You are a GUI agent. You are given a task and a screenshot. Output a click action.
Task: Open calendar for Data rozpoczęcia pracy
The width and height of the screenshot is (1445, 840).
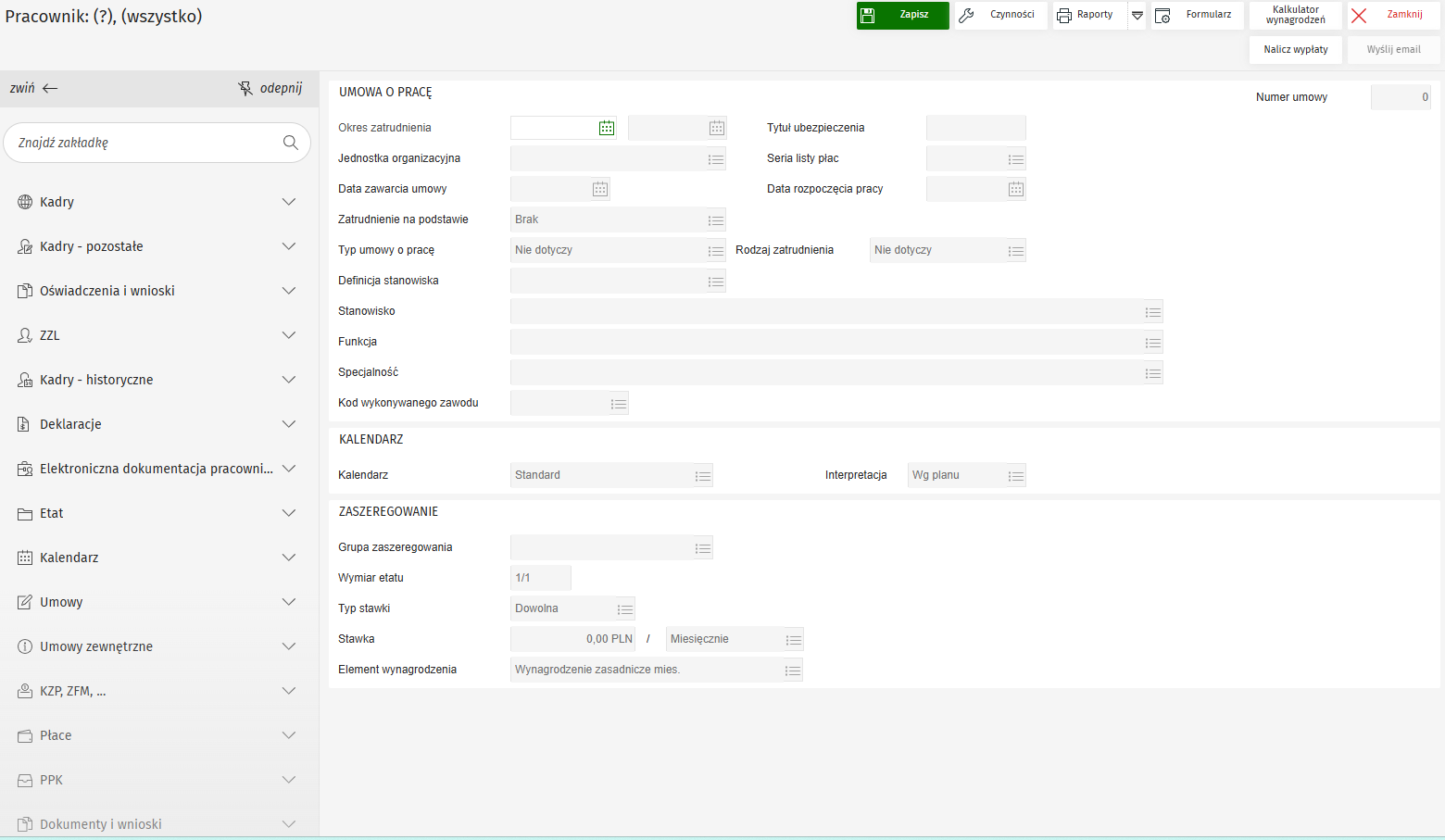(1016, 189)
